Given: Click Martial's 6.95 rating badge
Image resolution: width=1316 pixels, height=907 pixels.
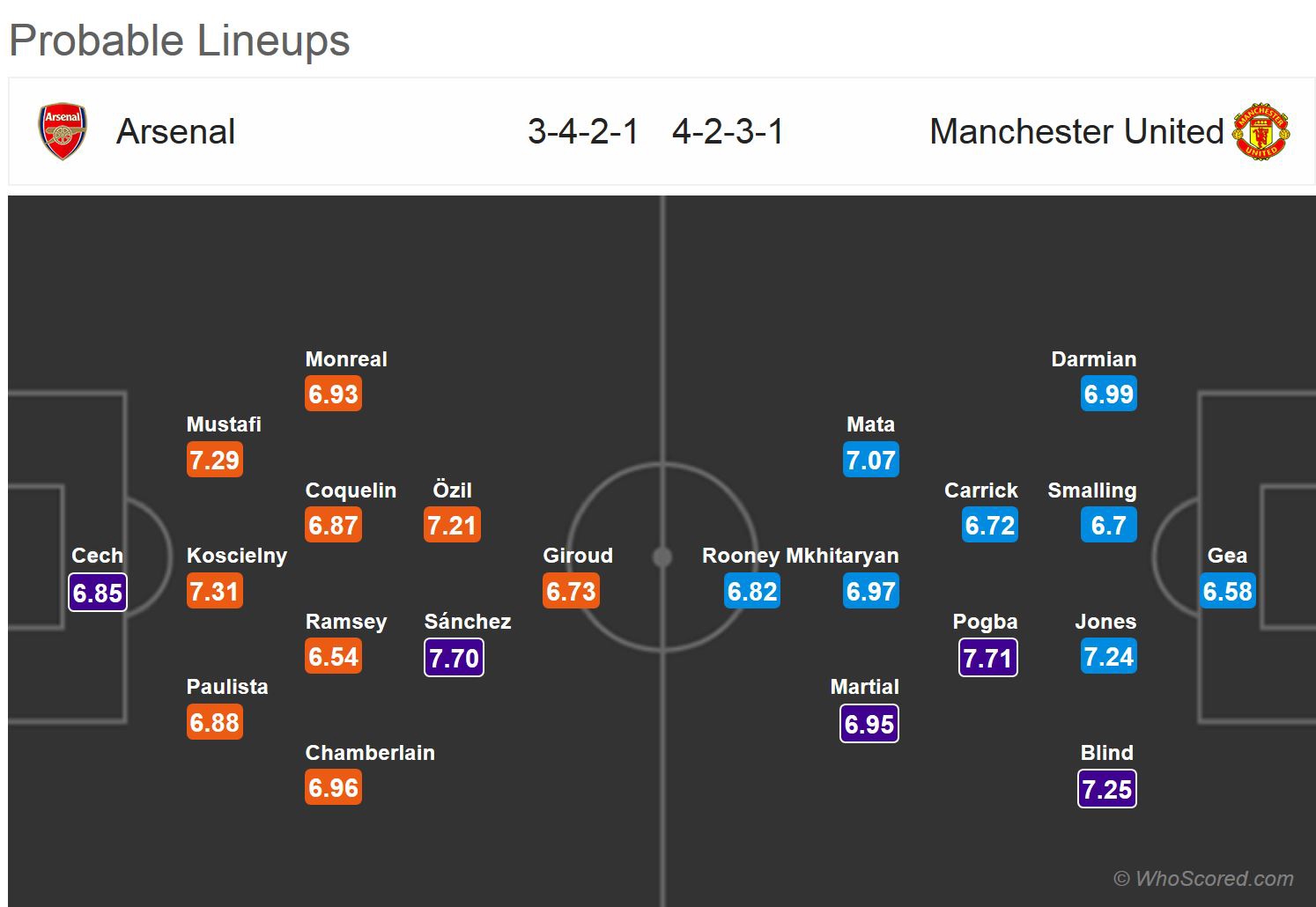Looking at the screenshot, I should (869, 724).
